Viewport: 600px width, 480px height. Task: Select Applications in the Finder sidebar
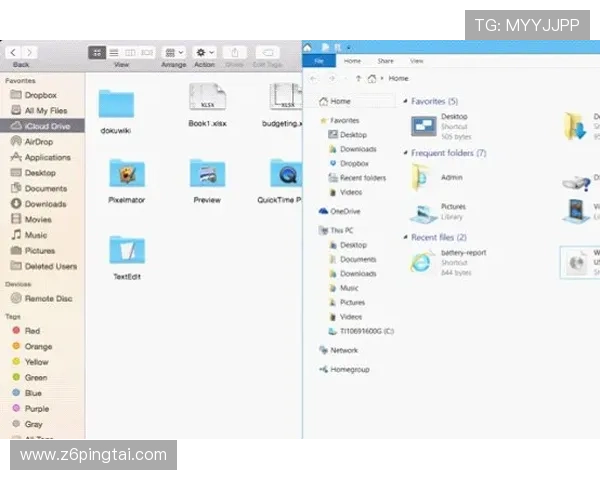[46, 157]
